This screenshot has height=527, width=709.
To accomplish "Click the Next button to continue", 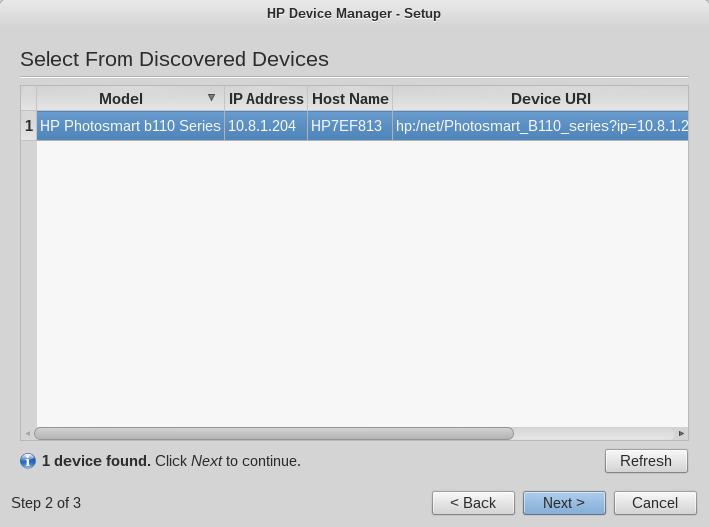I will tap(564, 503).
